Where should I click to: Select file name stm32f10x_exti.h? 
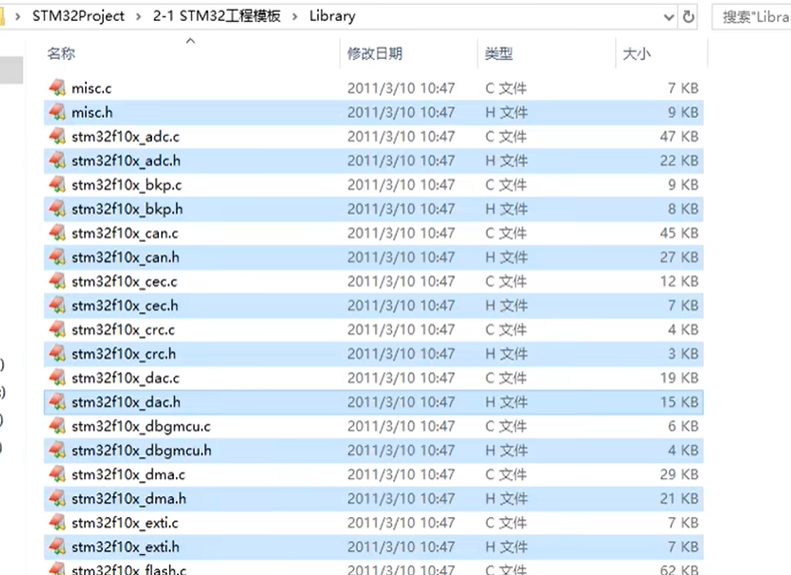coord(126,547)
